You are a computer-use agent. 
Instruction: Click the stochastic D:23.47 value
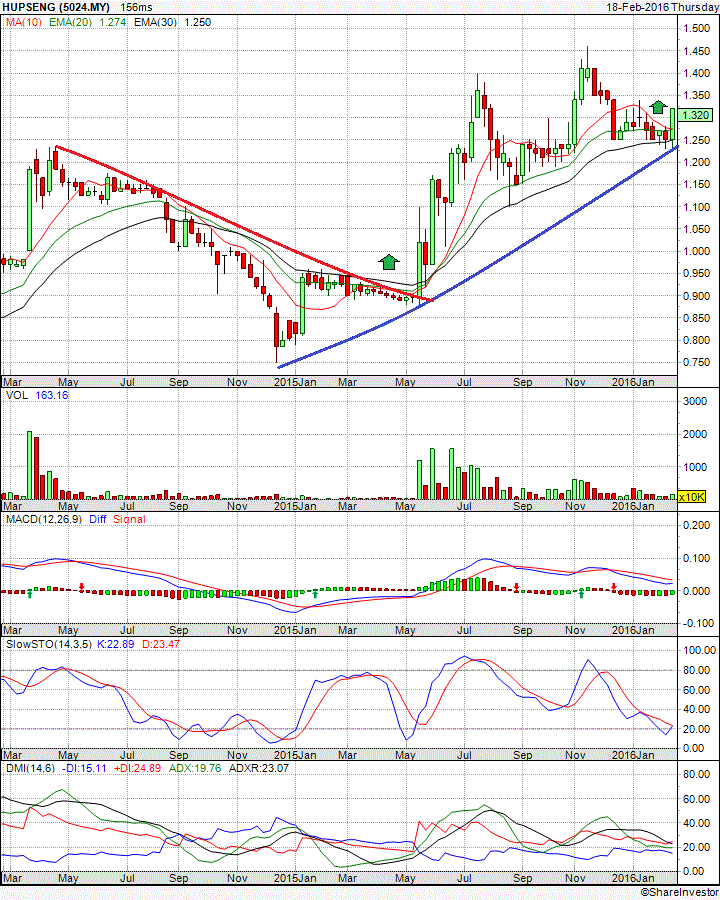[161, 644]
